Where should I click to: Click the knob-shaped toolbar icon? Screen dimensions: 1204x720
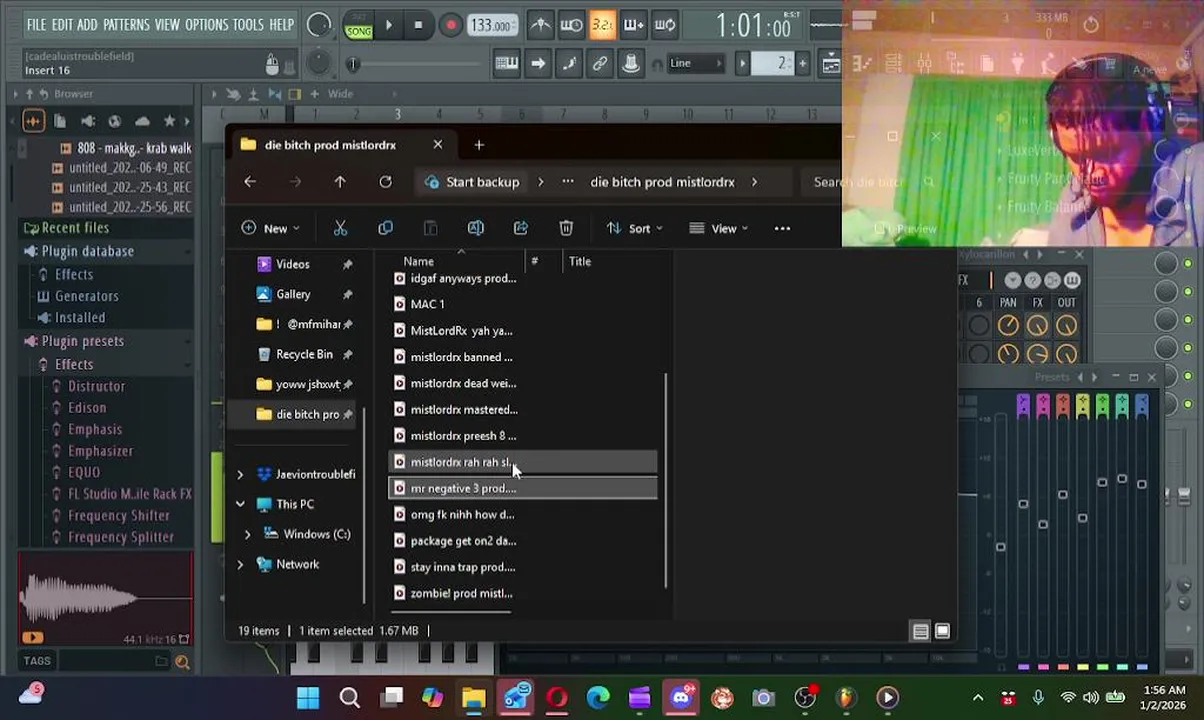coord(631,64)
